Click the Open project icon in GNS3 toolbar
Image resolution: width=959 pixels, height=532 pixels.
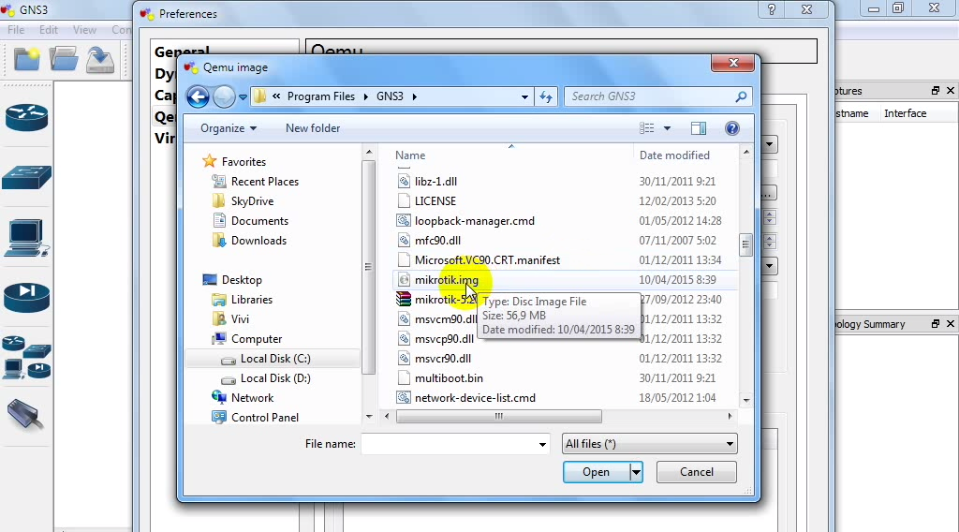[x=64, y=60]
